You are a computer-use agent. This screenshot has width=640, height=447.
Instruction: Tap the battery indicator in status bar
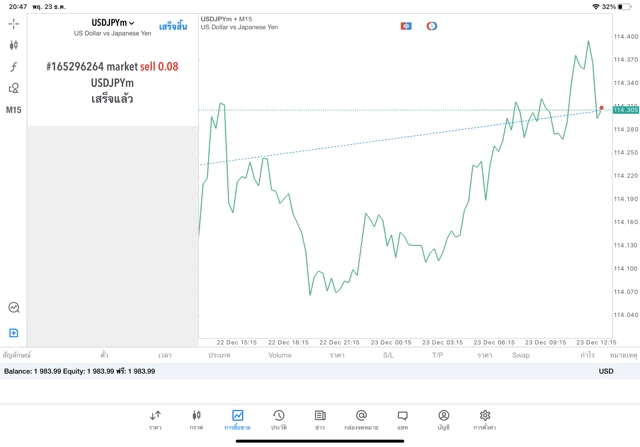[x=624, y=7]
